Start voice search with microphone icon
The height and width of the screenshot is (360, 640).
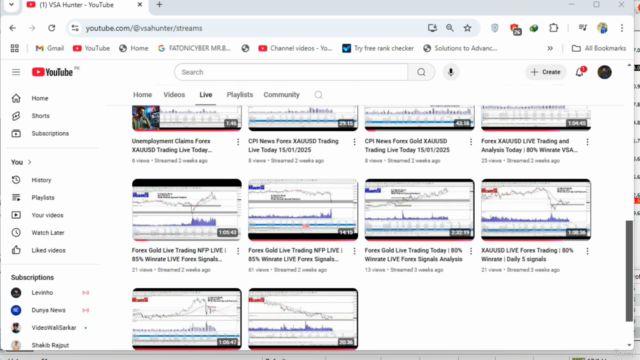tap(451, 72)
